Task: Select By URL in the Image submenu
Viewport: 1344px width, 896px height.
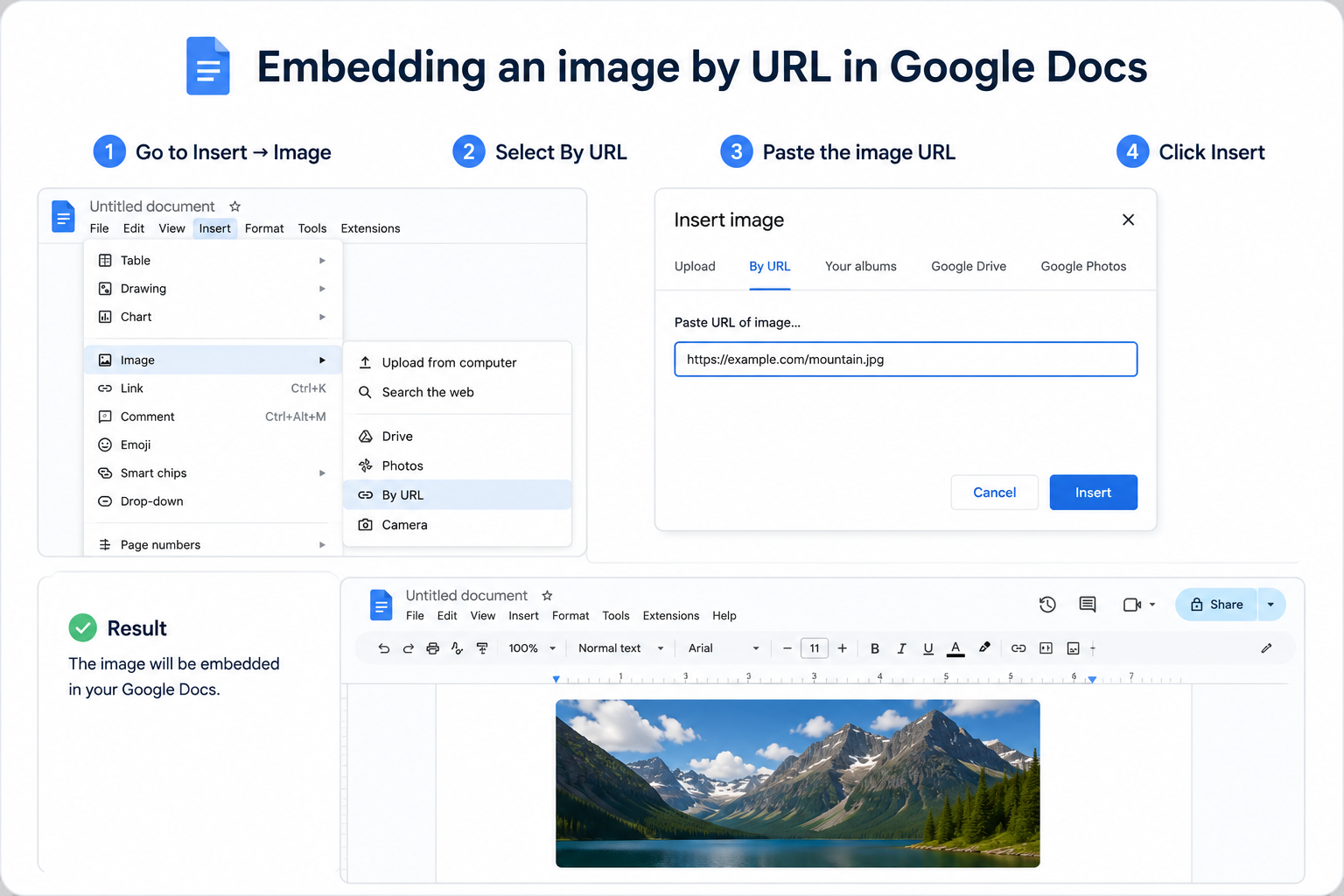Action: (457, 495)
